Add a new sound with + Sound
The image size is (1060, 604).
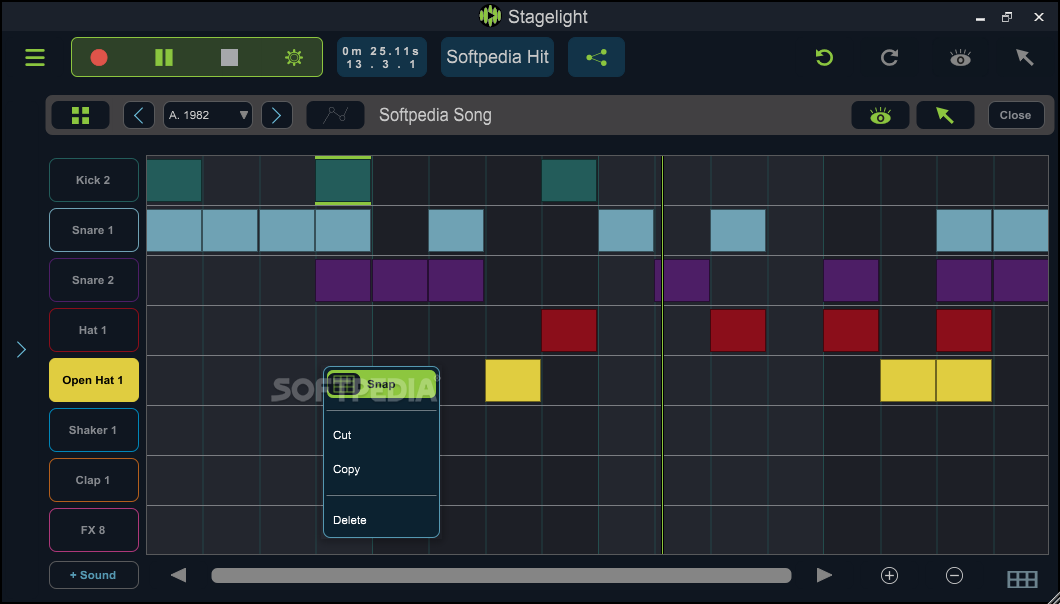click(94, 575)
